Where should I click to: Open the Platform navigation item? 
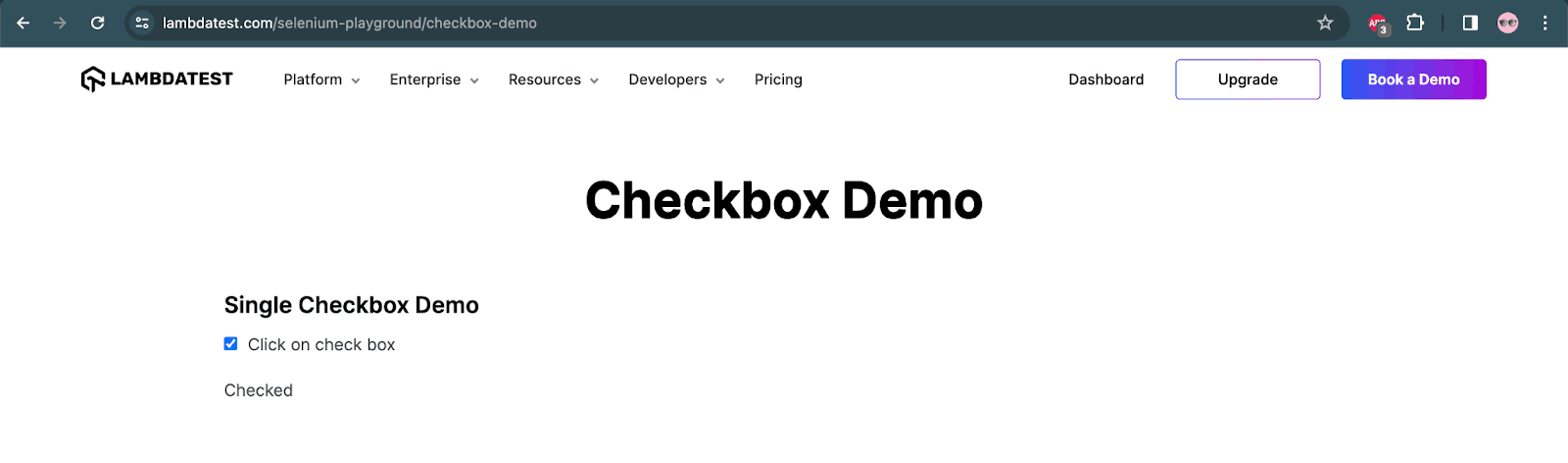click(x=313, y=79)
